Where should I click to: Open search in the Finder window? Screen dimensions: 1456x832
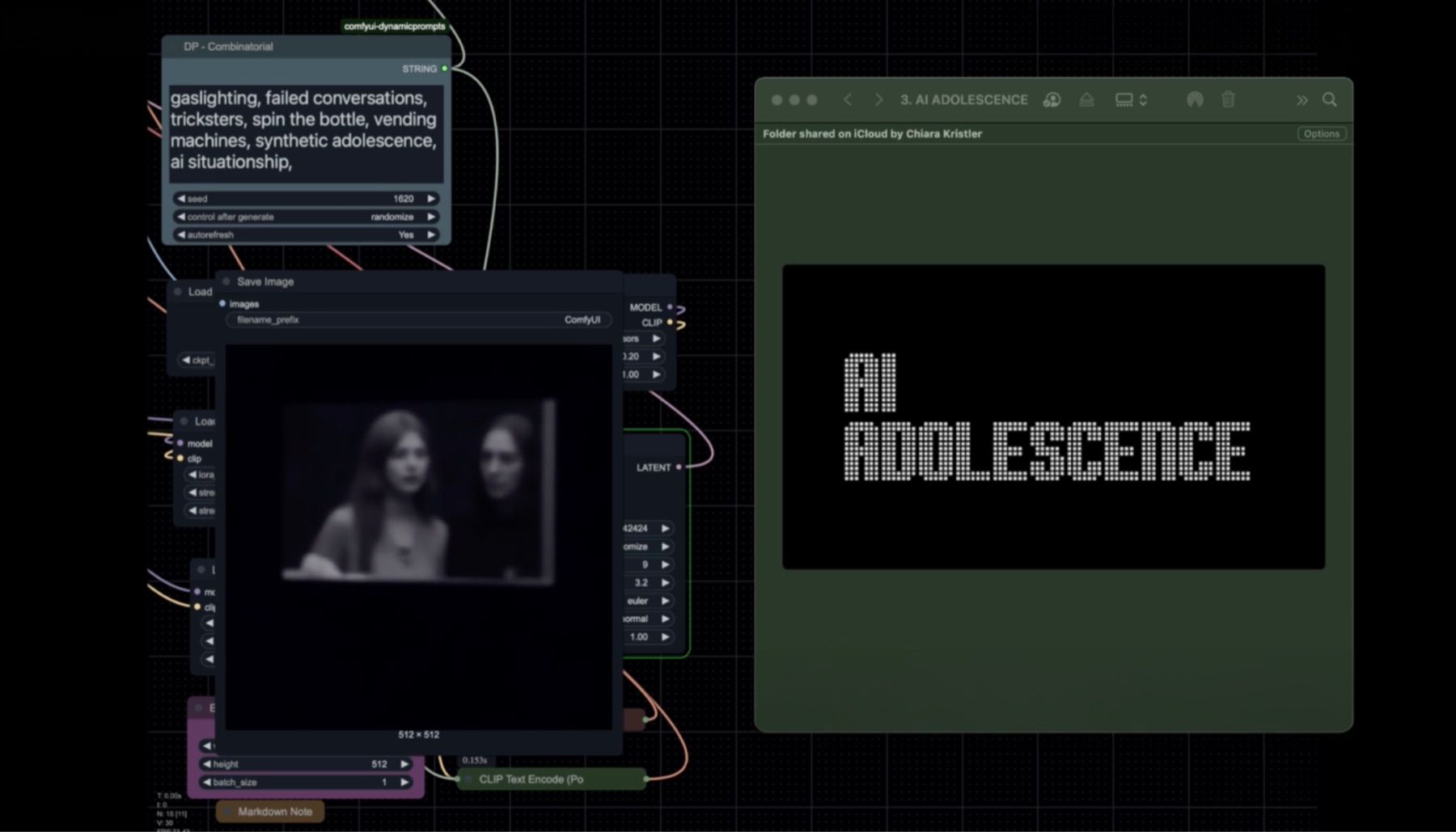coord(1329,99)
